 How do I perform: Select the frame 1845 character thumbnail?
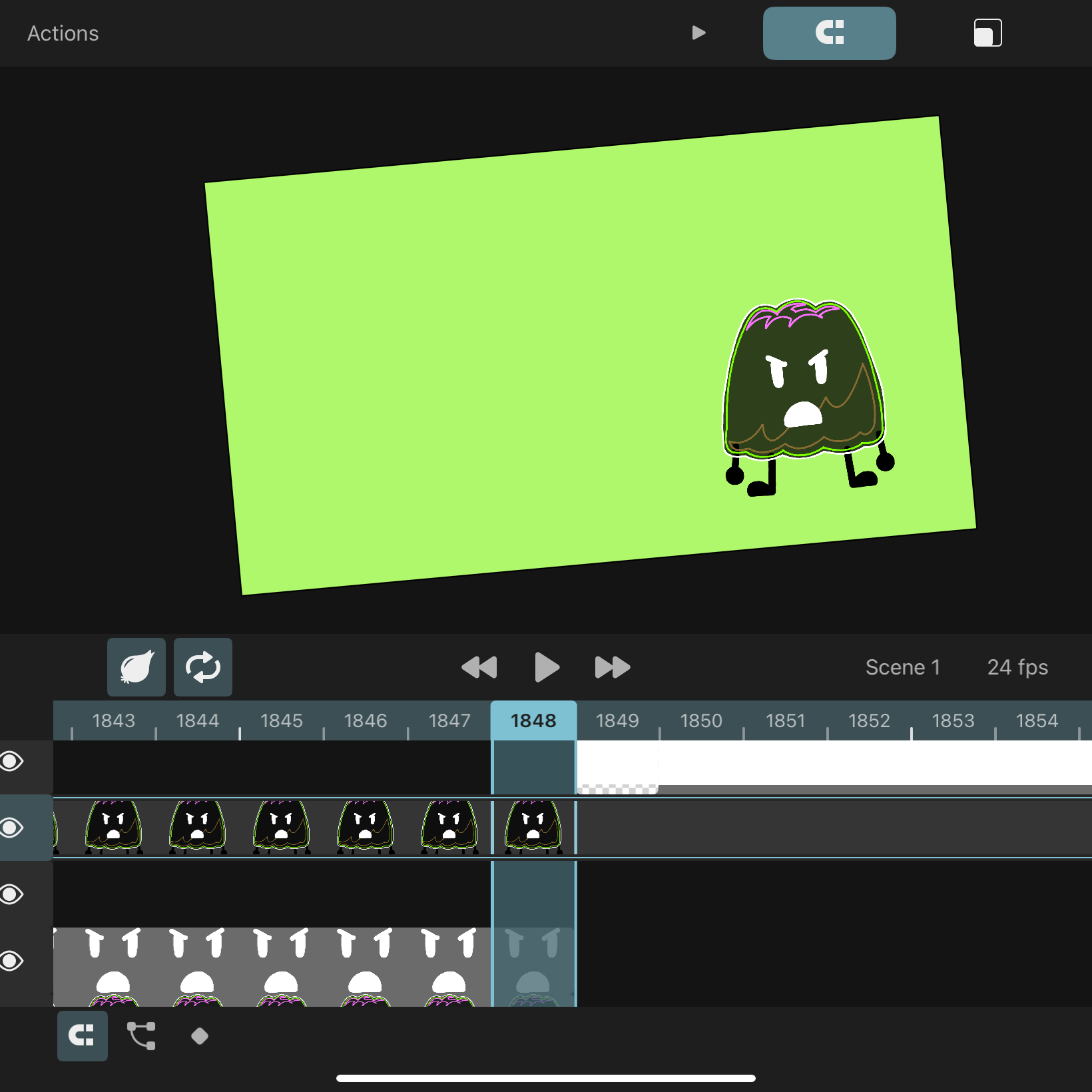tap(282, 828)
